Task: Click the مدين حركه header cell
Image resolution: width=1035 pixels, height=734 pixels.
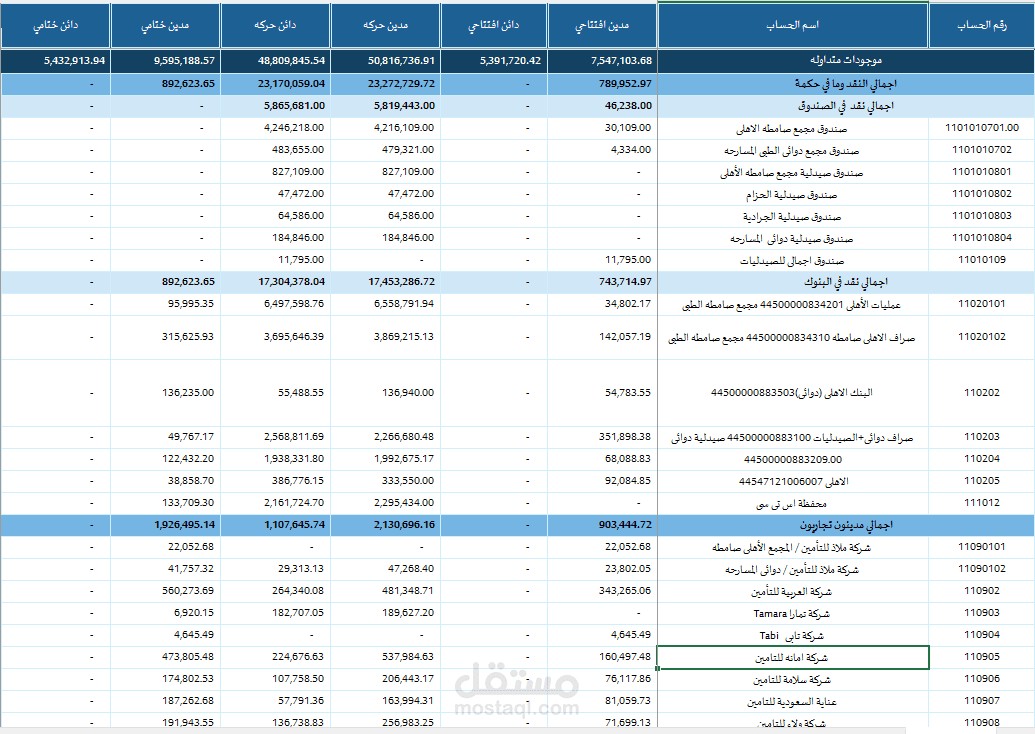Action: click(385, 25)
